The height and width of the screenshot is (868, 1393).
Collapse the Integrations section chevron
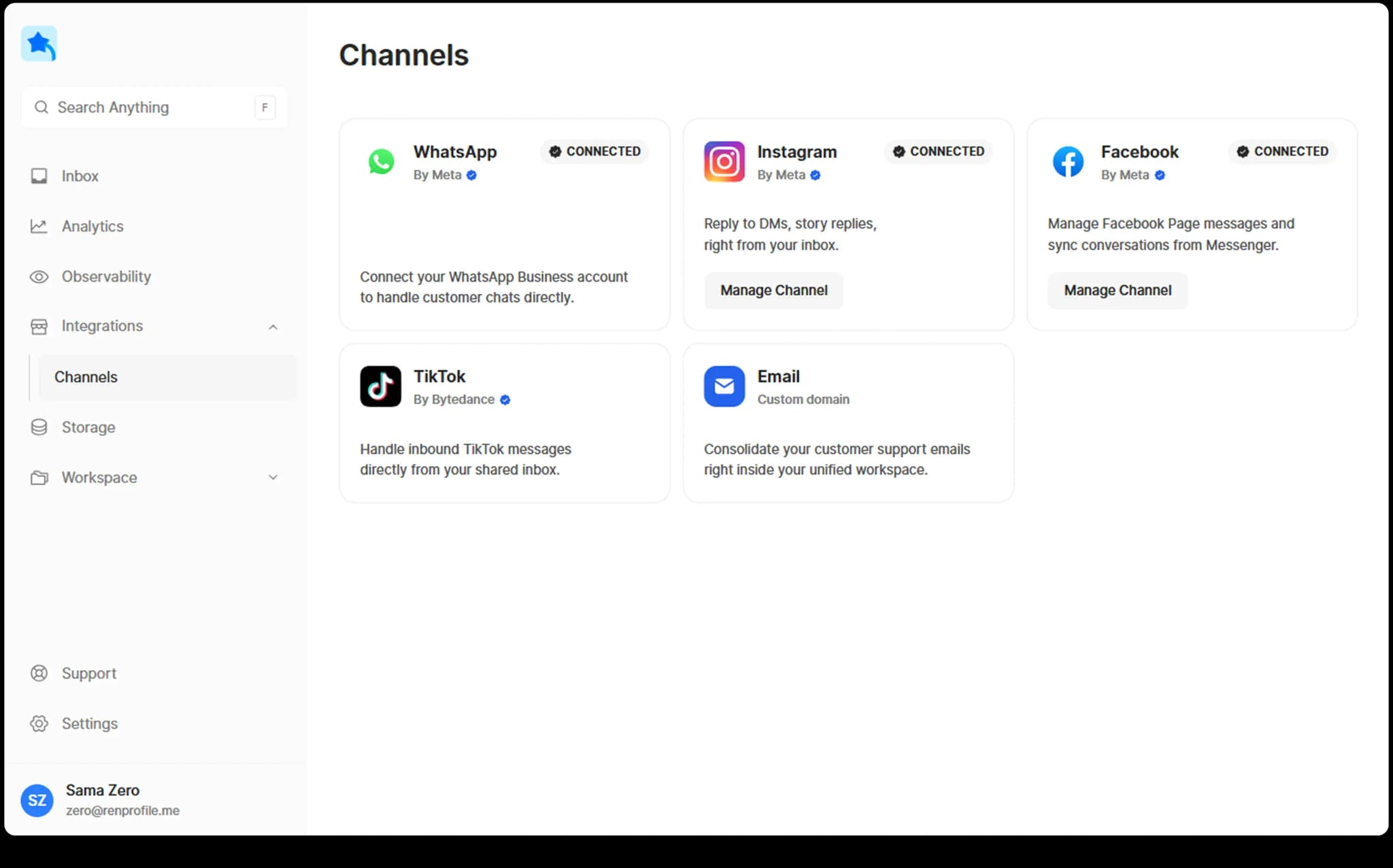pyautogui.click(x=273, y=327)
